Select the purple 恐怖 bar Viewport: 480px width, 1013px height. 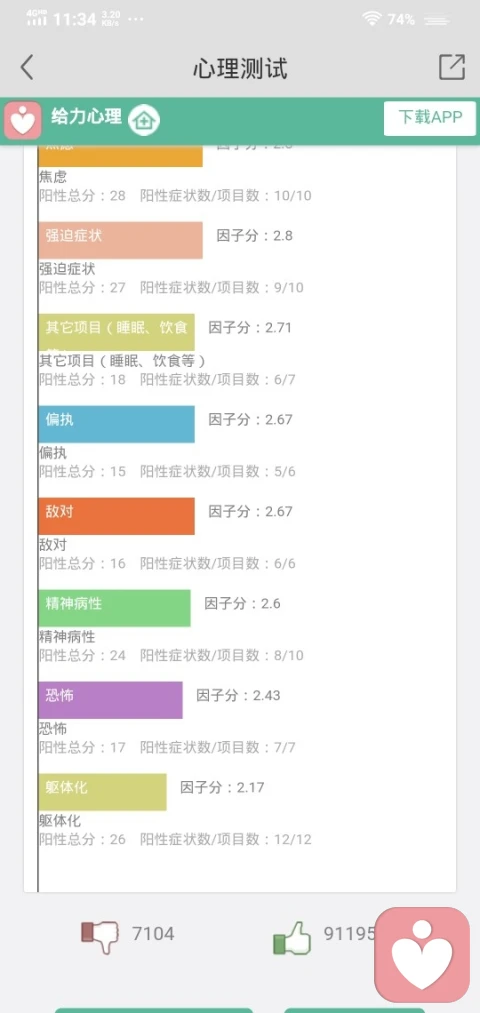point(110,700)
